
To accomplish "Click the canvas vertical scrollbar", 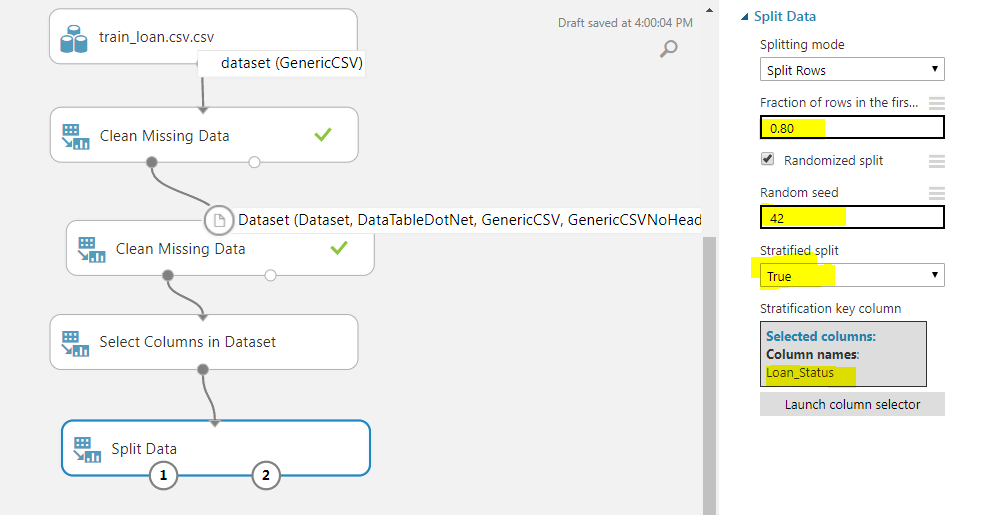I will [x=708, y=370].
